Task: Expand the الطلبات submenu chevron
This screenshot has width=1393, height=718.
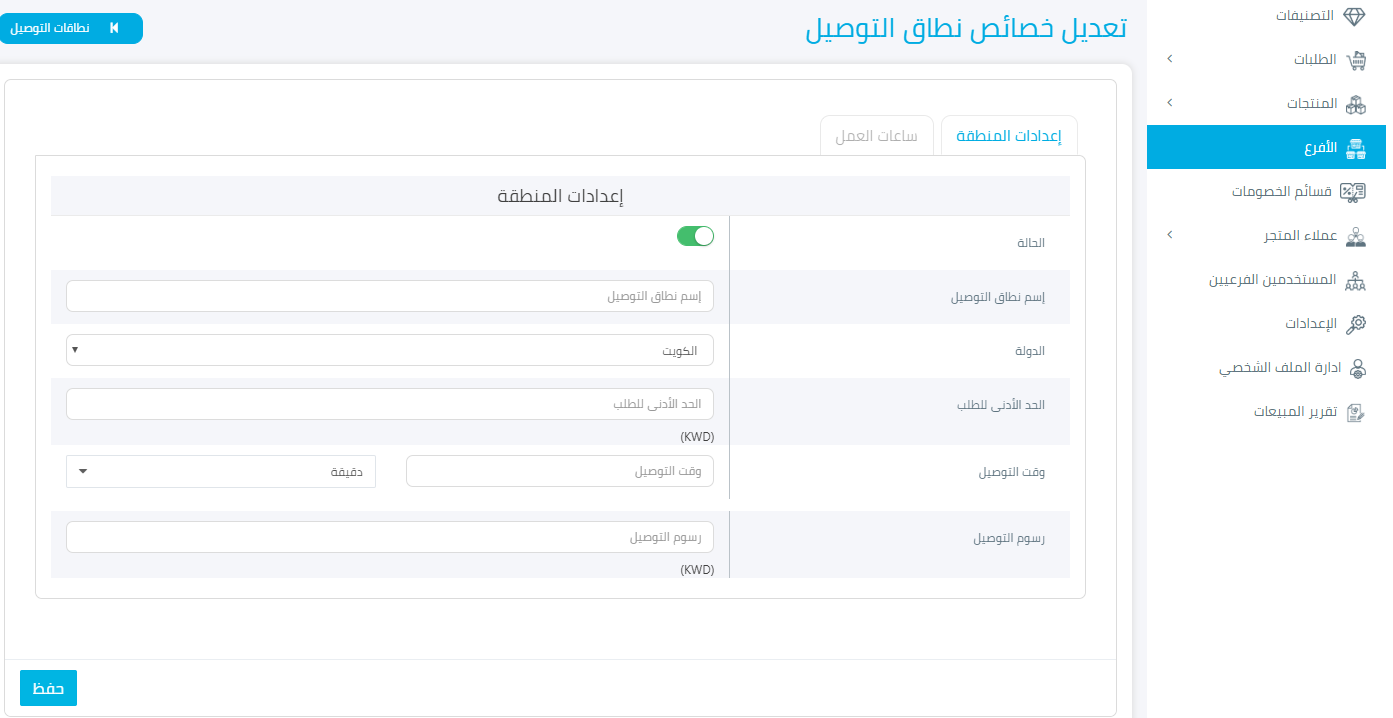Action: [x=1170, y=60]
